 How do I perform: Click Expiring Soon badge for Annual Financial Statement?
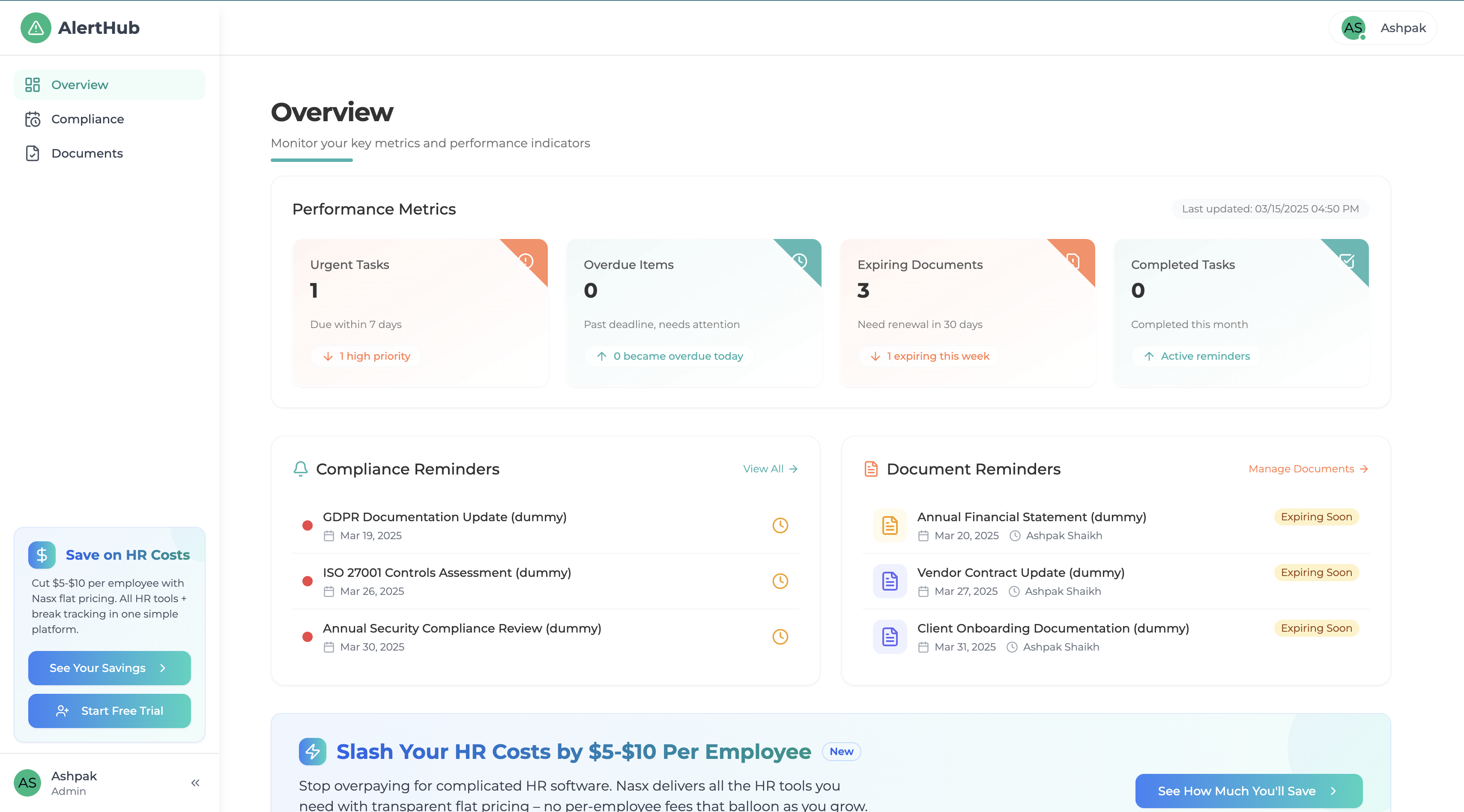tap(1316, 517)
